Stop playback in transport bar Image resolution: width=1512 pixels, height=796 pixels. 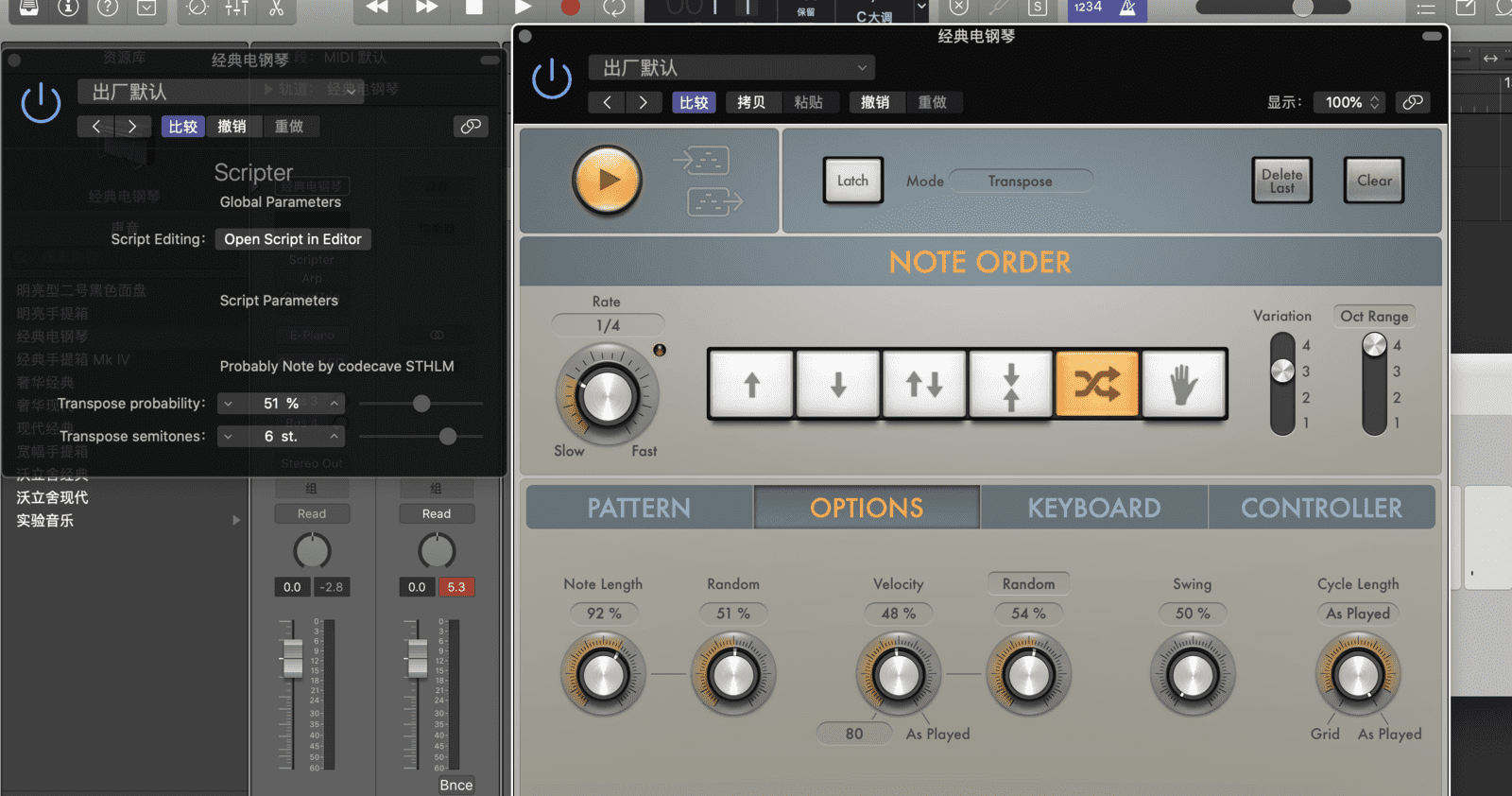[474, 8]
